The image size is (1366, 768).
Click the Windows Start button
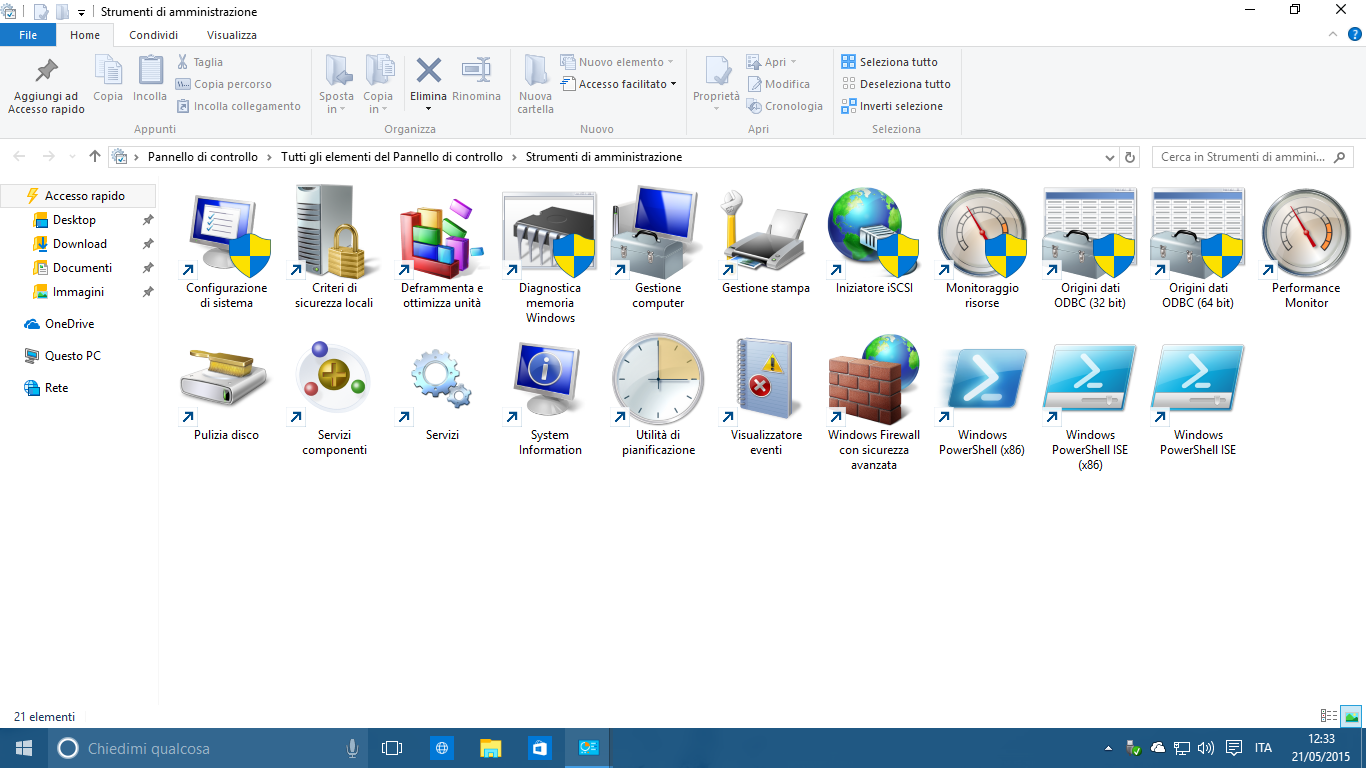(23, 748)
